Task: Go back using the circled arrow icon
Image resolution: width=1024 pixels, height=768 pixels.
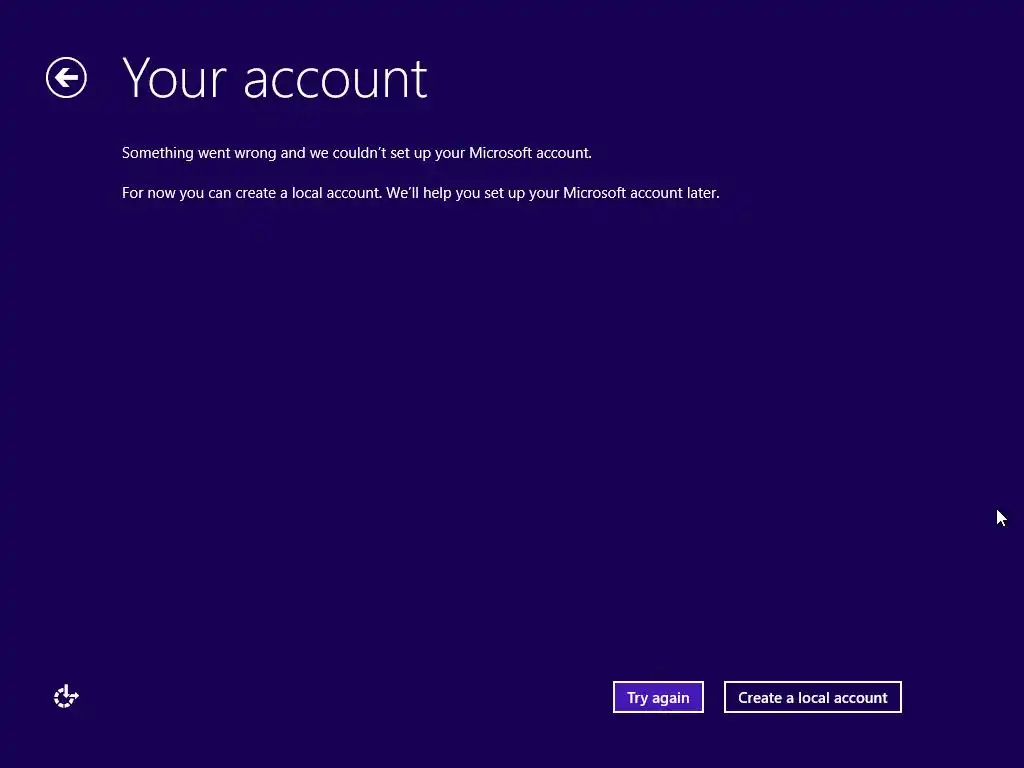Action: [x=66, y=78]
